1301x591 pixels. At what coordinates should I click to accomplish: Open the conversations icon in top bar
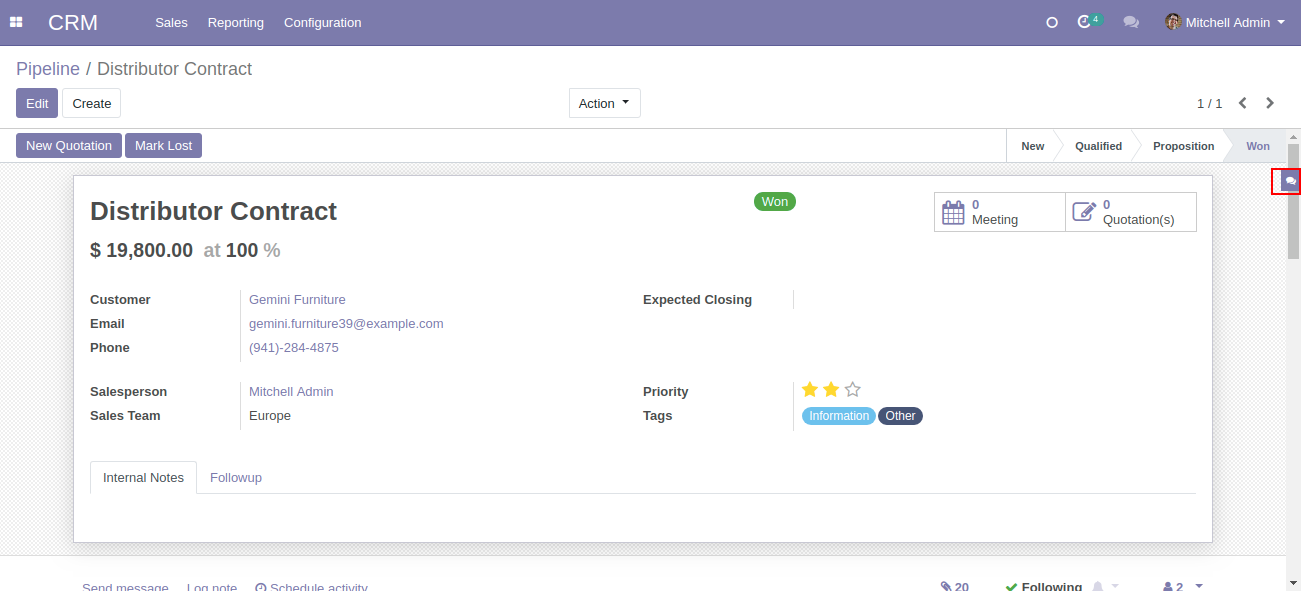[1131, 22]
